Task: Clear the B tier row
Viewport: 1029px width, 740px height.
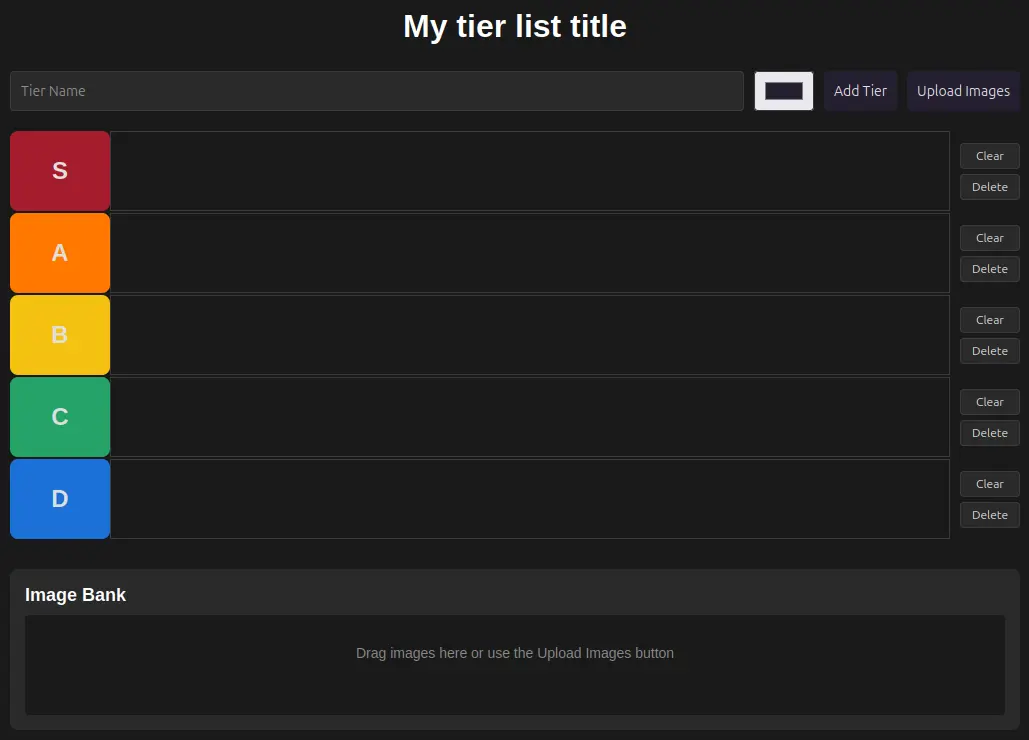Action: pyautogui.click(x=989, y=320)
